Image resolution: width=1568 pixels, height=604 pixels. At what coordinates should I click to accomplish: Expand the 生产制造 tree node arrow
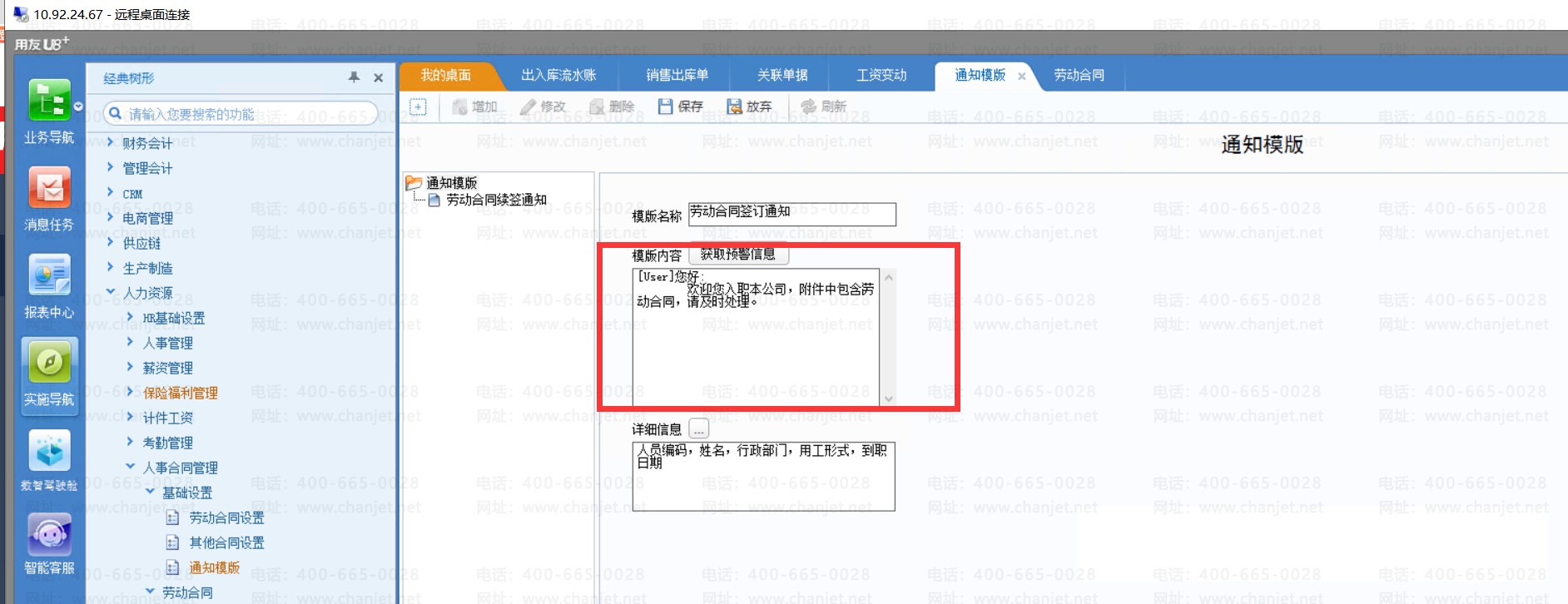(x=111, y=267)
